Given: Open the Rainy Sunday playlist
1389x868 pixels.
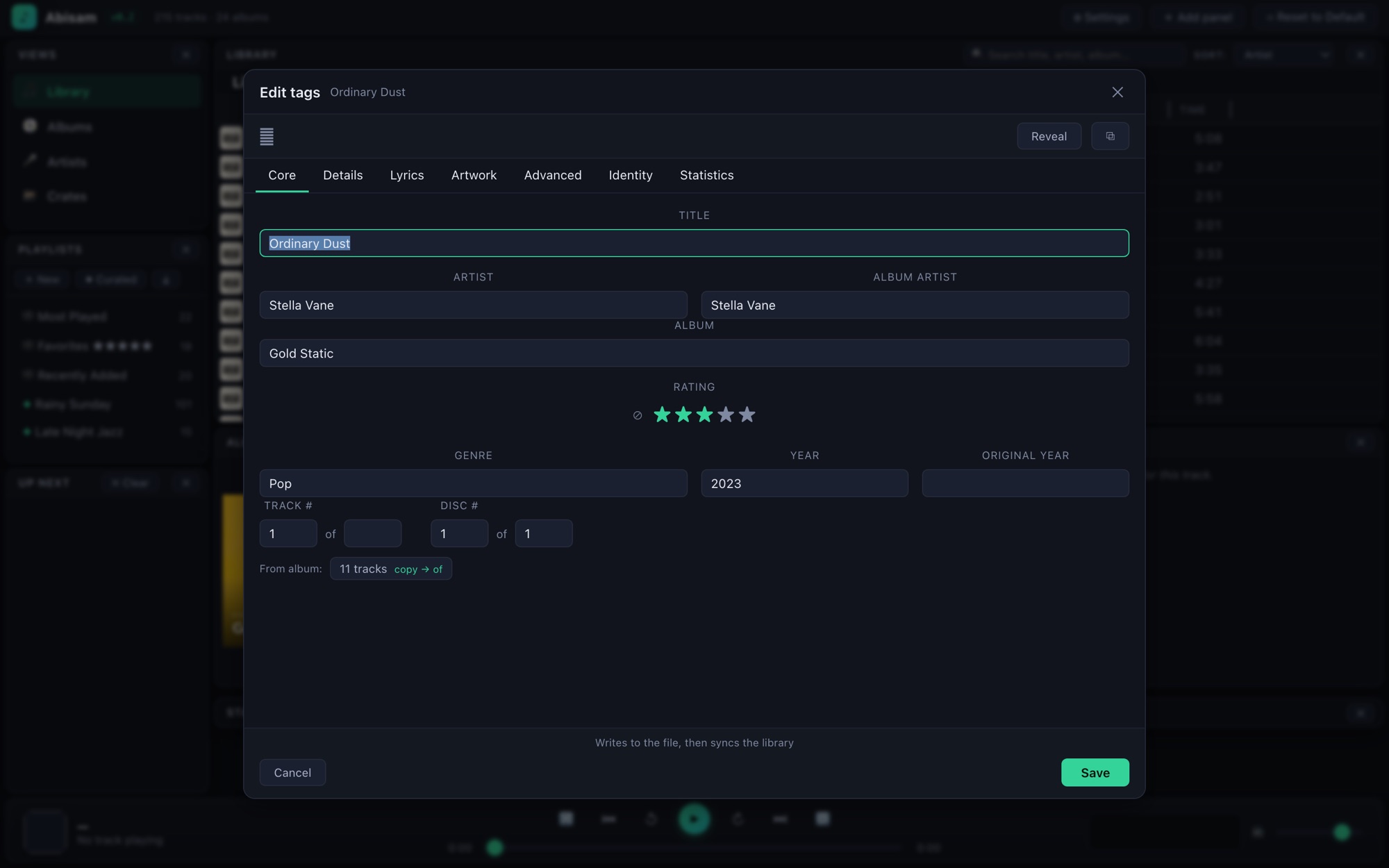Looking at the screenshot, I should tap(106, 404).
